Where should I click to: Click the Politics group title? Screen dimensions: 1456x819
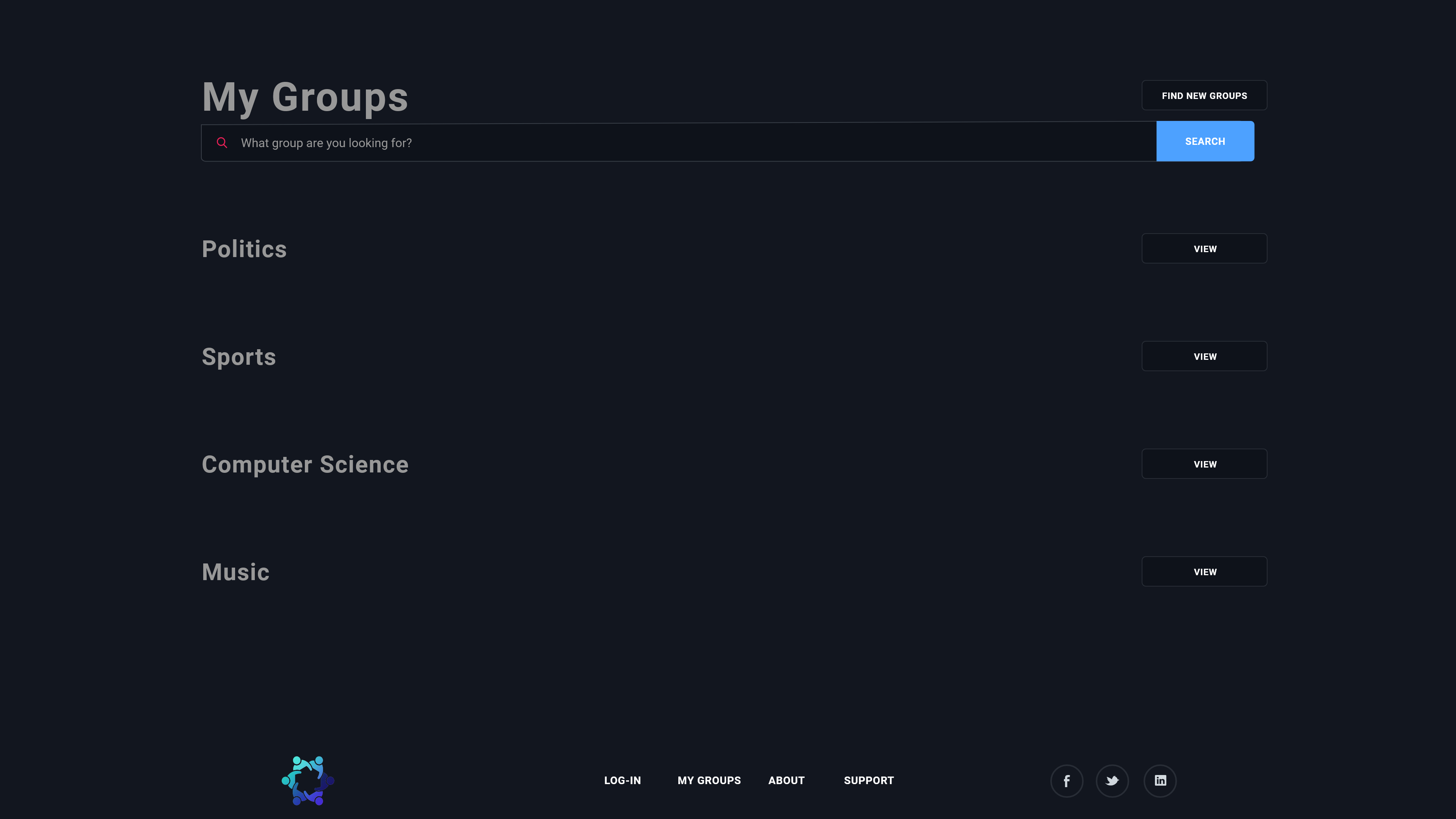tap(244, 249)
